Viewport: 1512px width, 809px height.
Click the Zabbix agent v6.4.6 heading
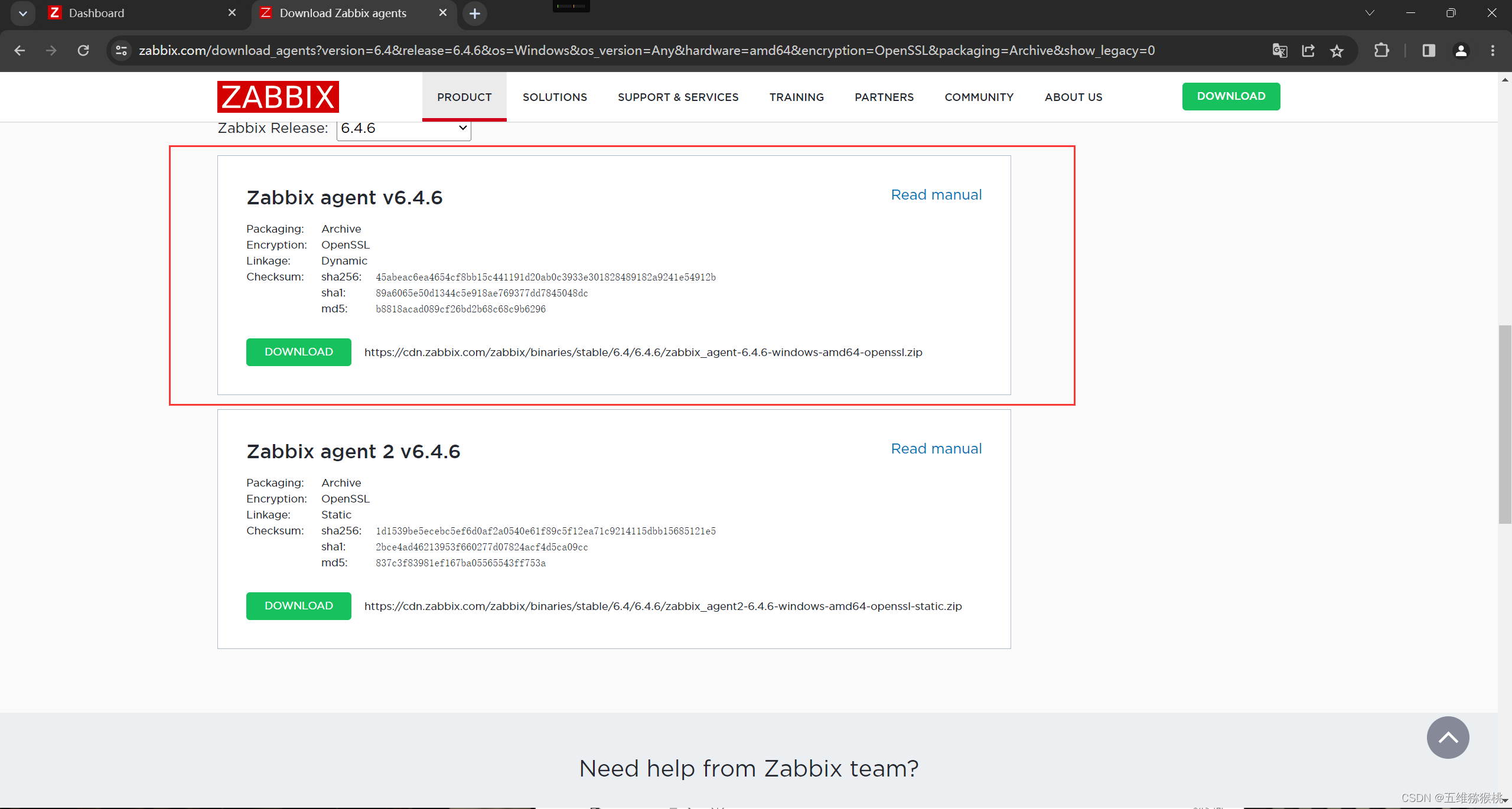pos(344,197)
